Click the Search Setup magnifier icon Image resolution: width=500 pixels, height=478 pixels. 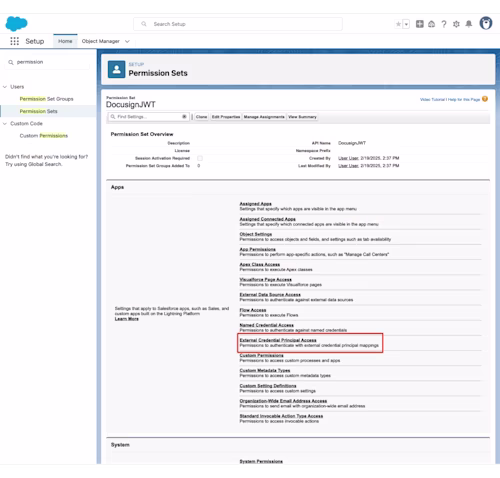144,24
